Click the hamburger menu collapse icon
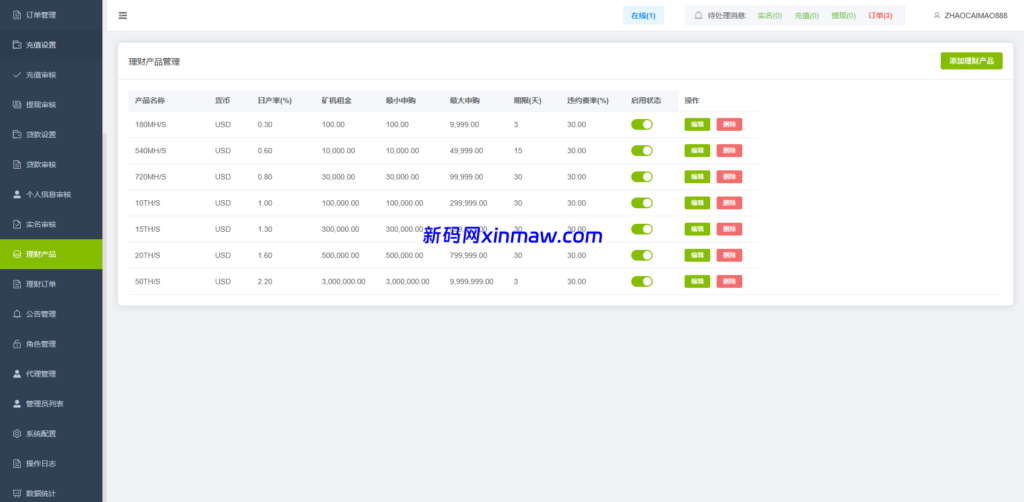Image resolution: width=1024 pixels, height=502 pixels. pyautogui.click(x=123, y=16)
